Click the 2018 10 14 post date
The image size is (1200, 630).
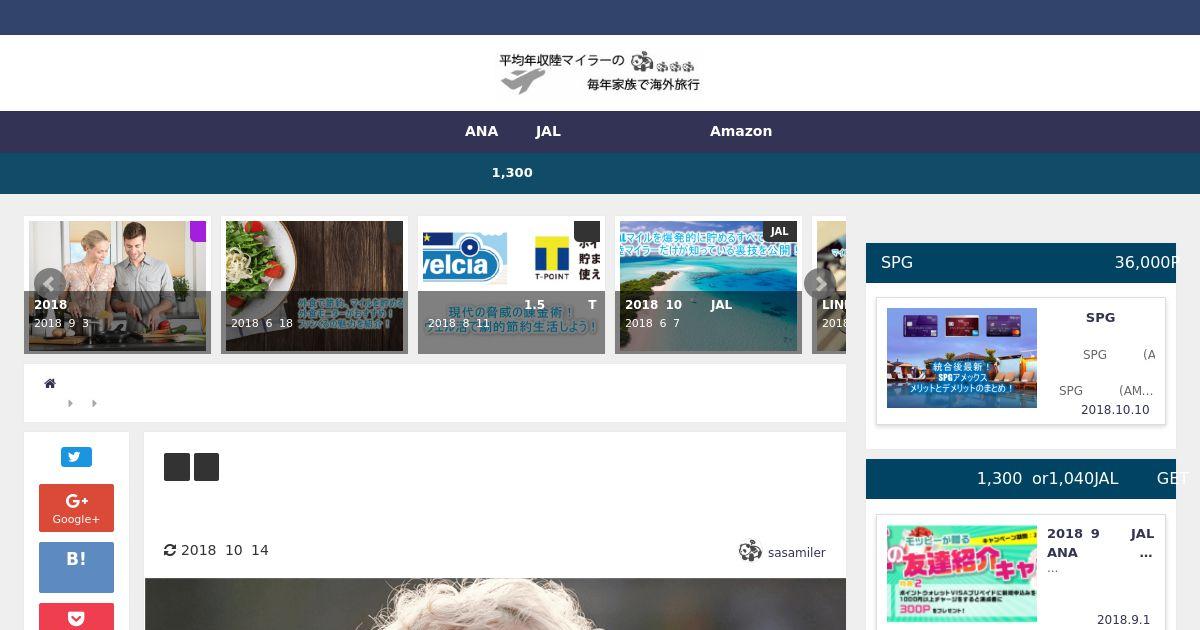(x=225, y=550)
